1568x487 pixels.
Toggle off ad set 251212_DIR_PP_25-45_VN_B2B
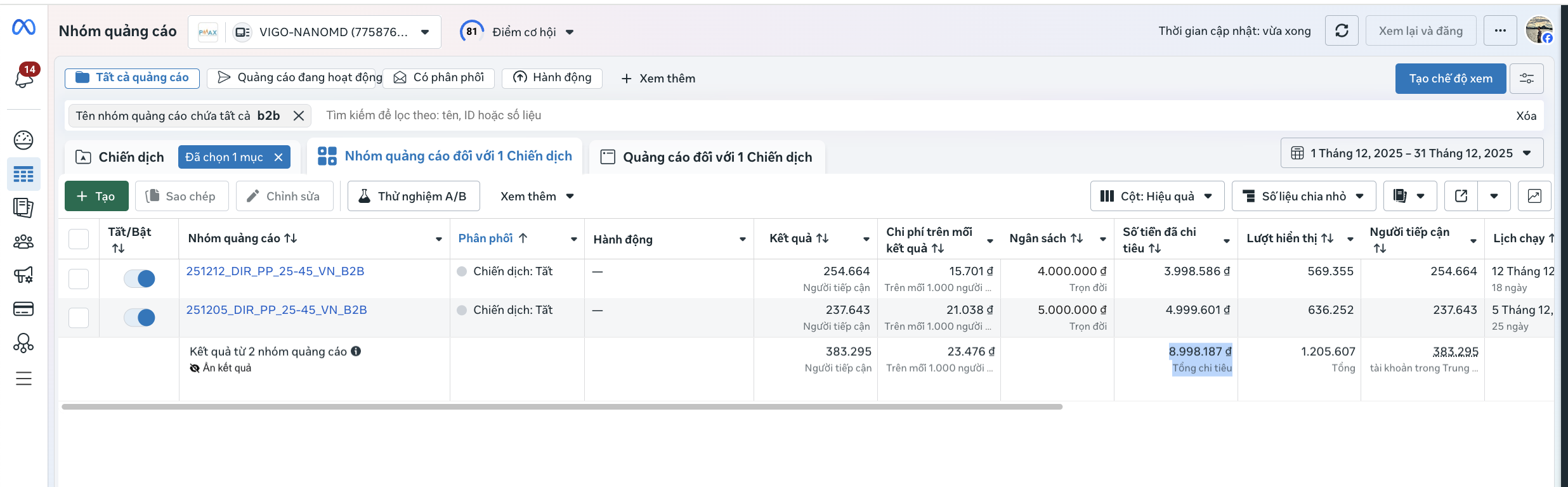[x=140, y=278]
